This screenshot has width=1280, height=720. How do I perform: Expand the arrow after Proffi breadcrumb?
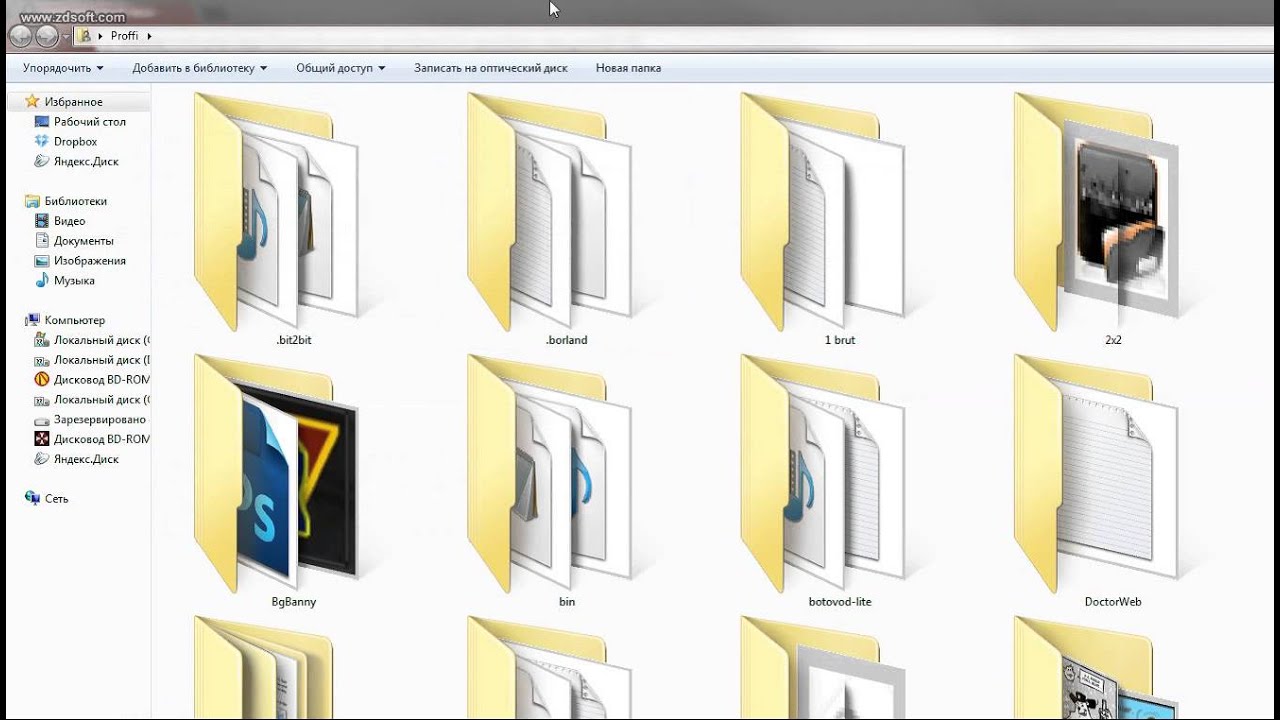point(149,36)
